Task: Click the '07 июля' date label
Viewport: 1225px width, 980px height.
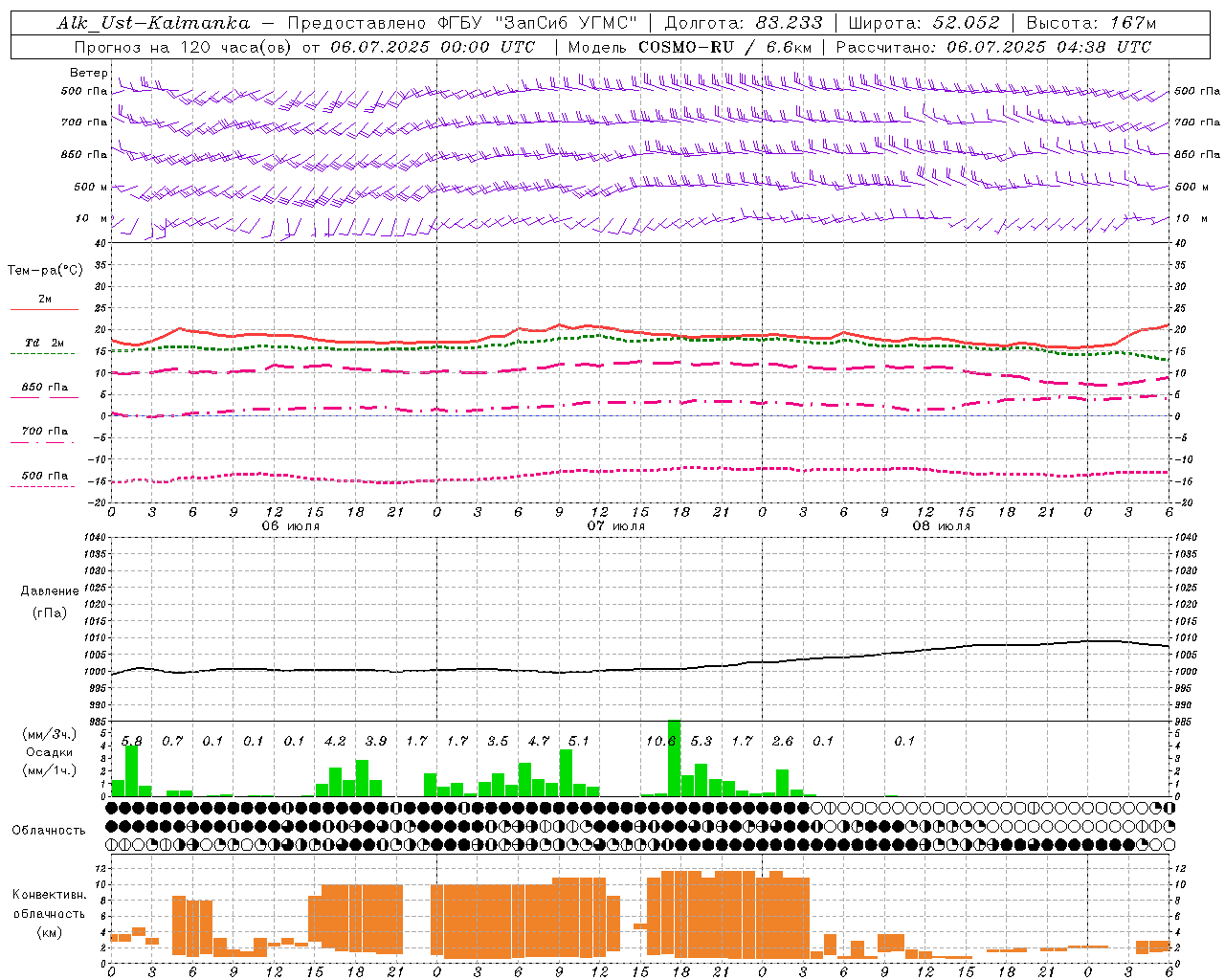Action: [616, 525]
